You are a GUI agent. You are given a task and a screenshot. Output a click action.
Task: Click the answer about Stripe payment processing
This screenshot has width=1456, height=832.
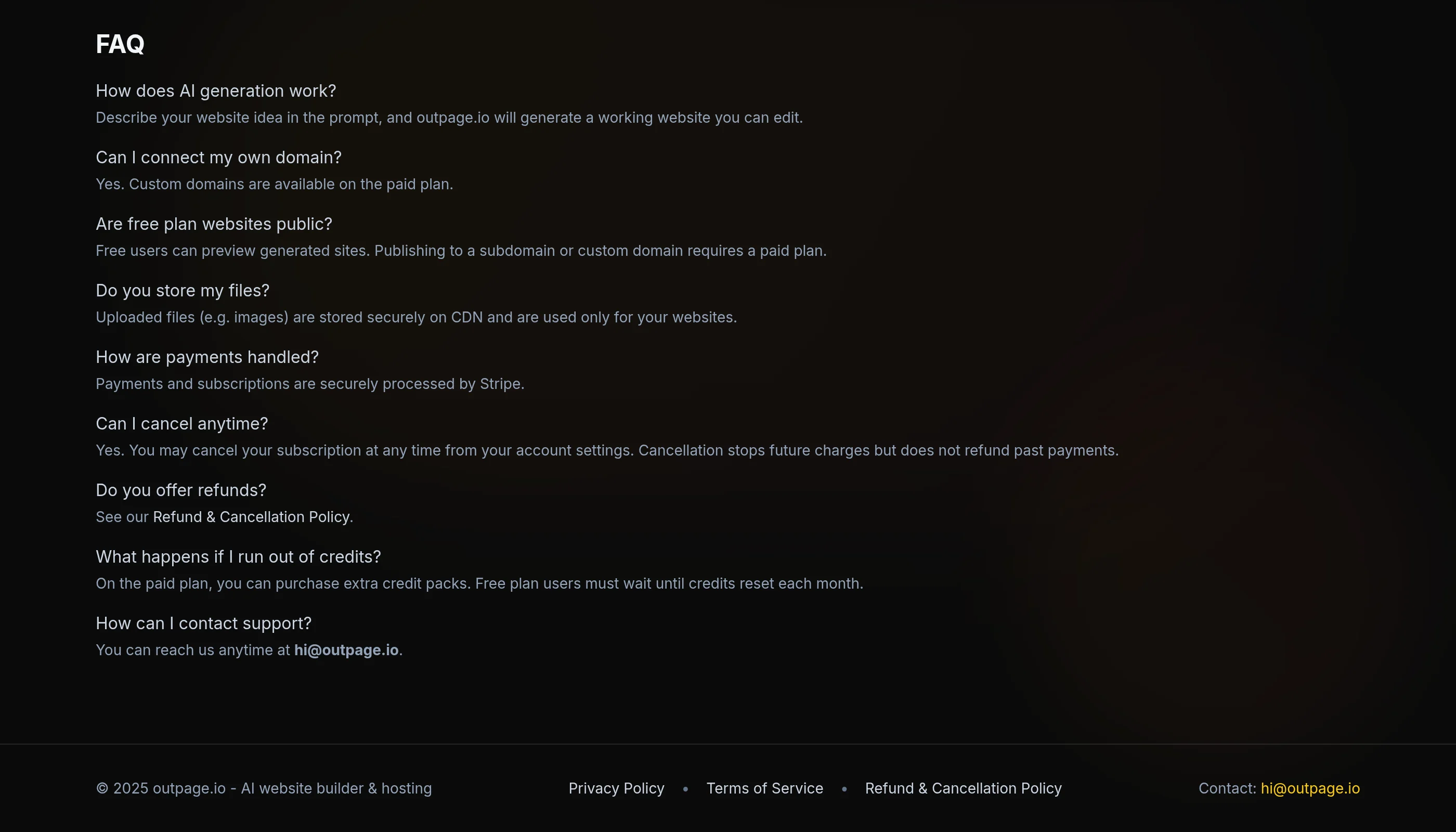pyautogui.click(x=310, y=383)
